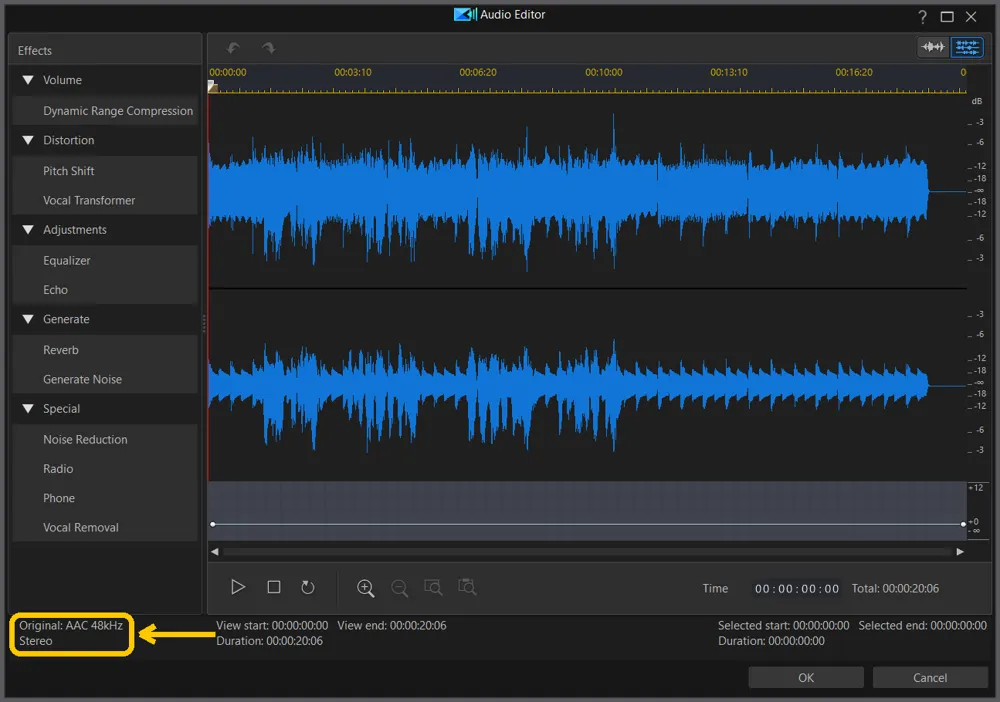Click the fit-all zoom icon
Viewport: 1000px width, 702px height.
click(x=467, y=587)
